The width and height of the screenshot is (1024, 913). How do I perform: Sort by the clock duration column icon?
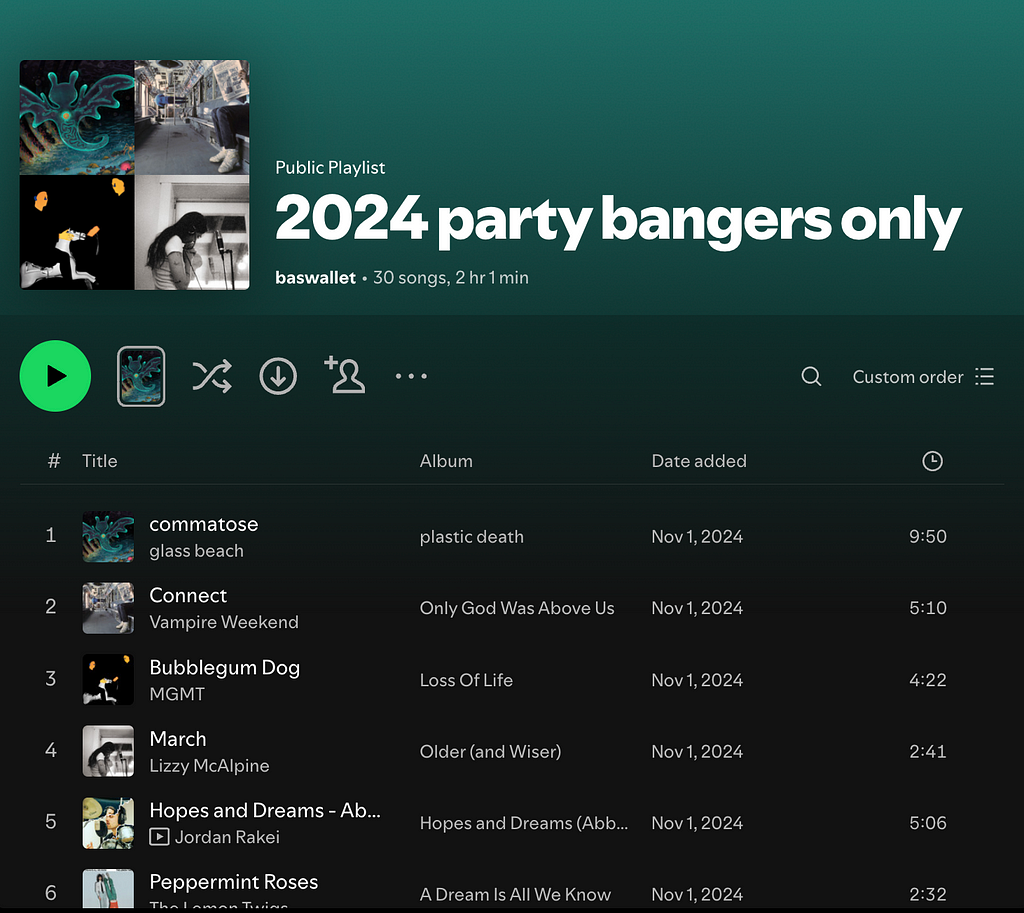pos(932,461)
